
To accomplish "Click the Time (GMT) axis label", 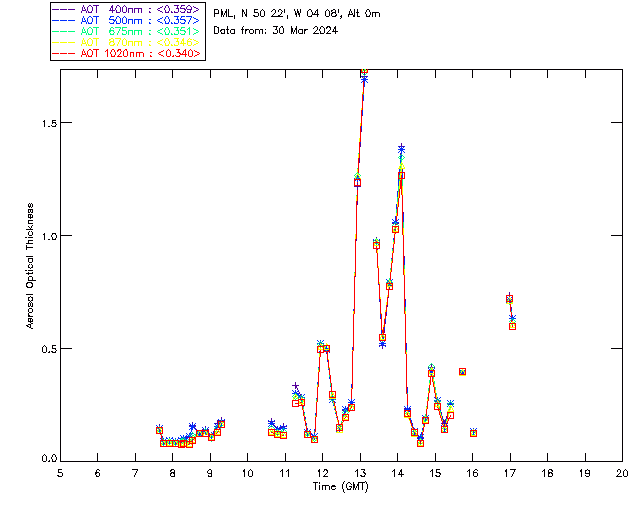I will [x=340, y=485].
